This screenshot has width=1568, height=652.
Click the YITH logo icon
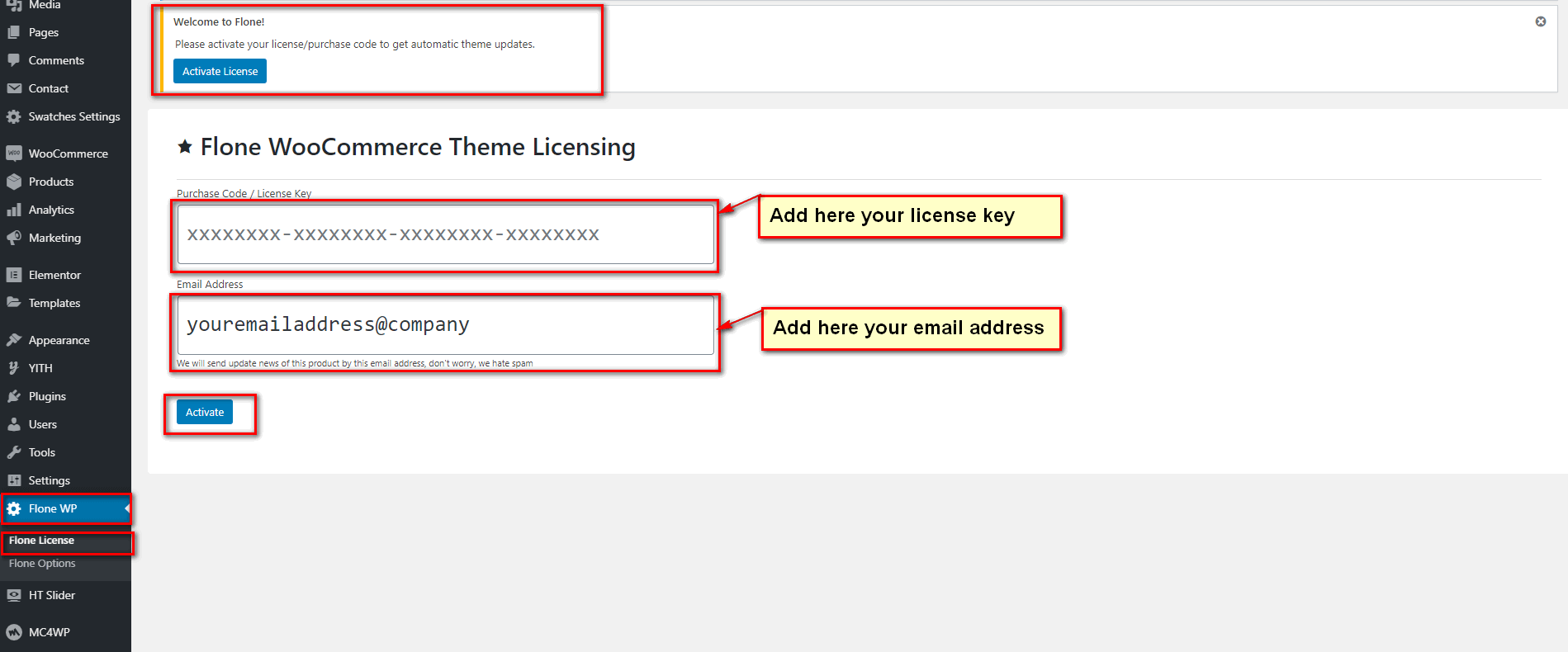pos(14,368)
